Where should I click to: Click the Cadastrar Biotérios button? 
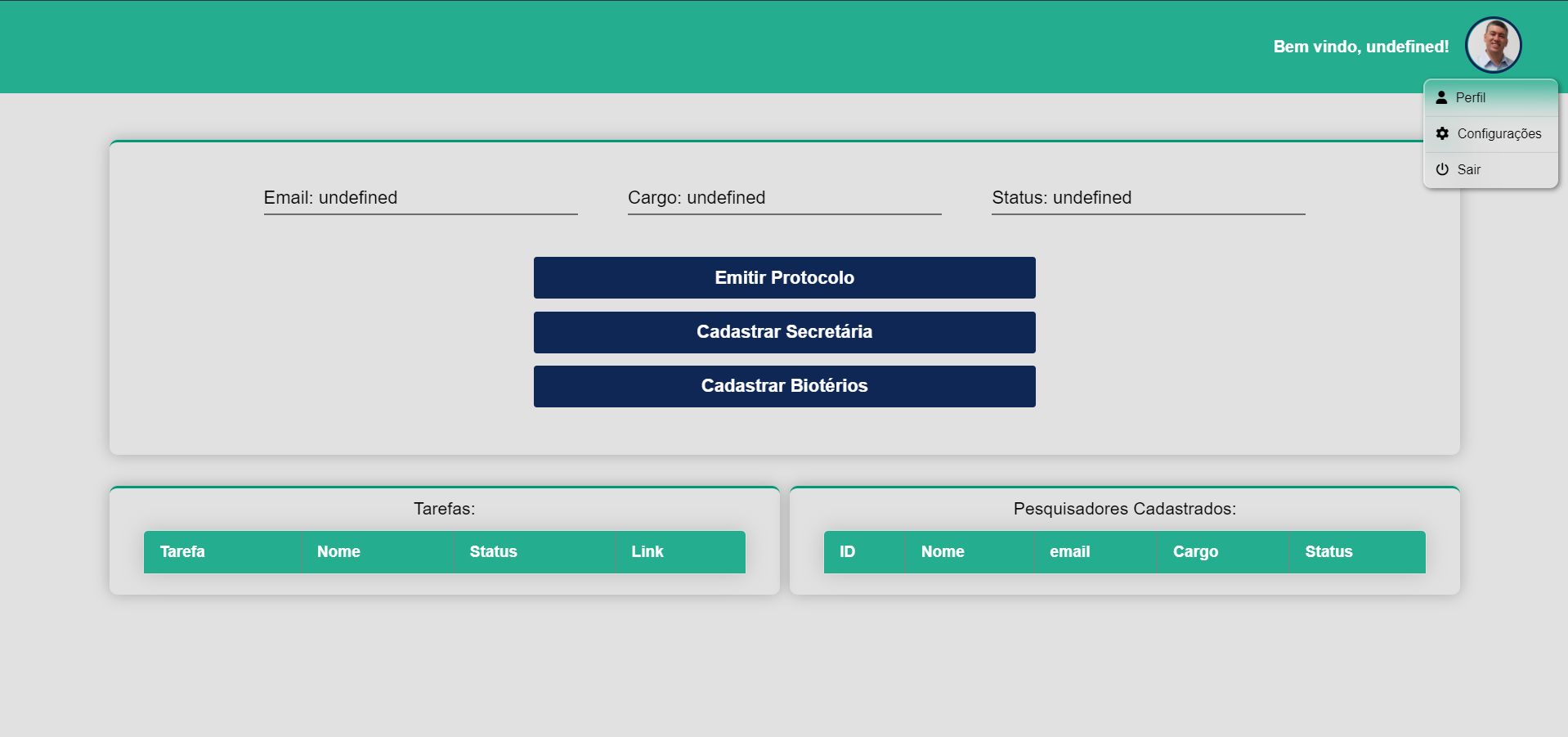(784, 386)
